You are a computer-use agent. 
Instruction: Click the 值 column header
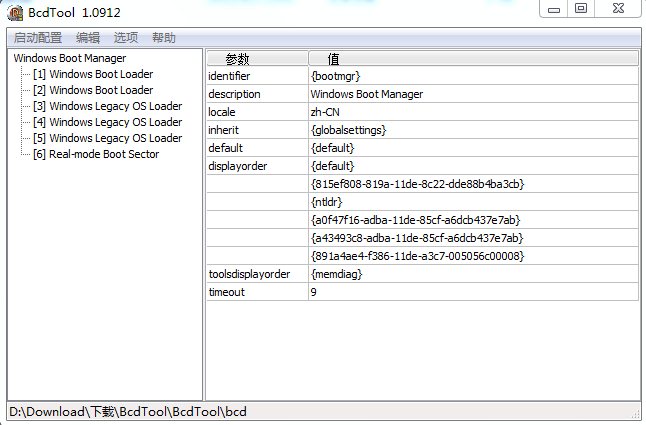474,58
